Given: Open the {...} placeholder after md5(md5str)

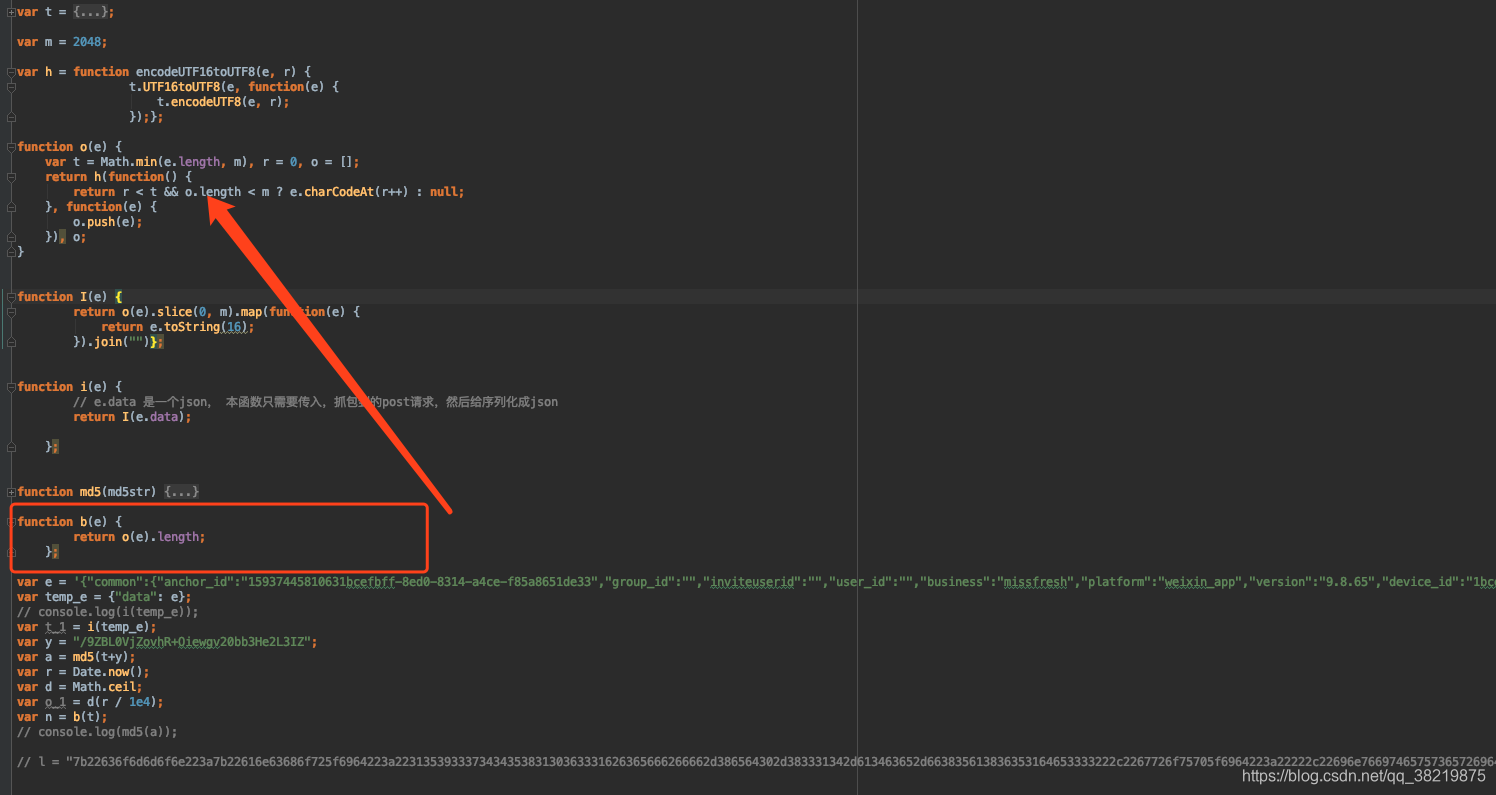Looking at the screenshot, I should point(182,492).
